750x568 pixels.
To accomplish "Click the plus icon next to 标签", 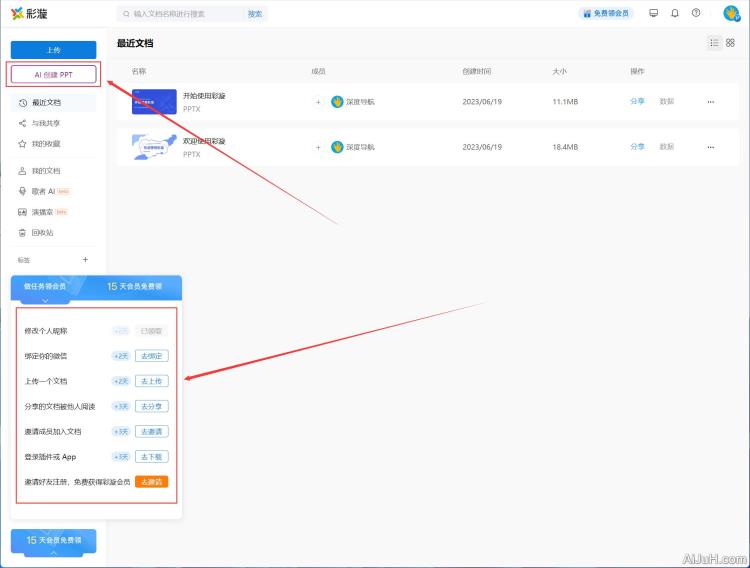I will (x=85, y=259).
